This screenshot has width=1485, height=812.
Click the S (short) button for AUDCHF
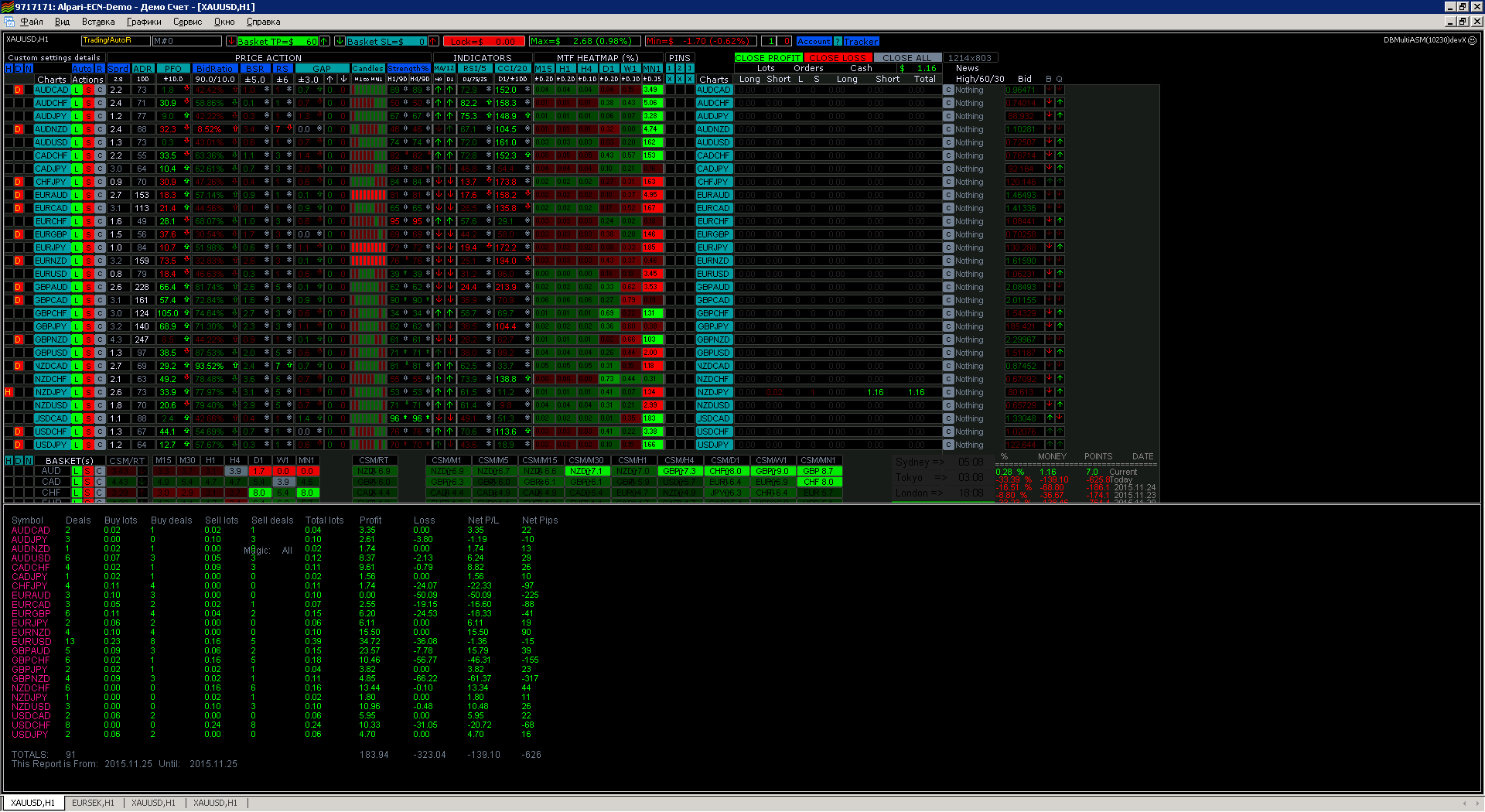click(x=88, y=103)
